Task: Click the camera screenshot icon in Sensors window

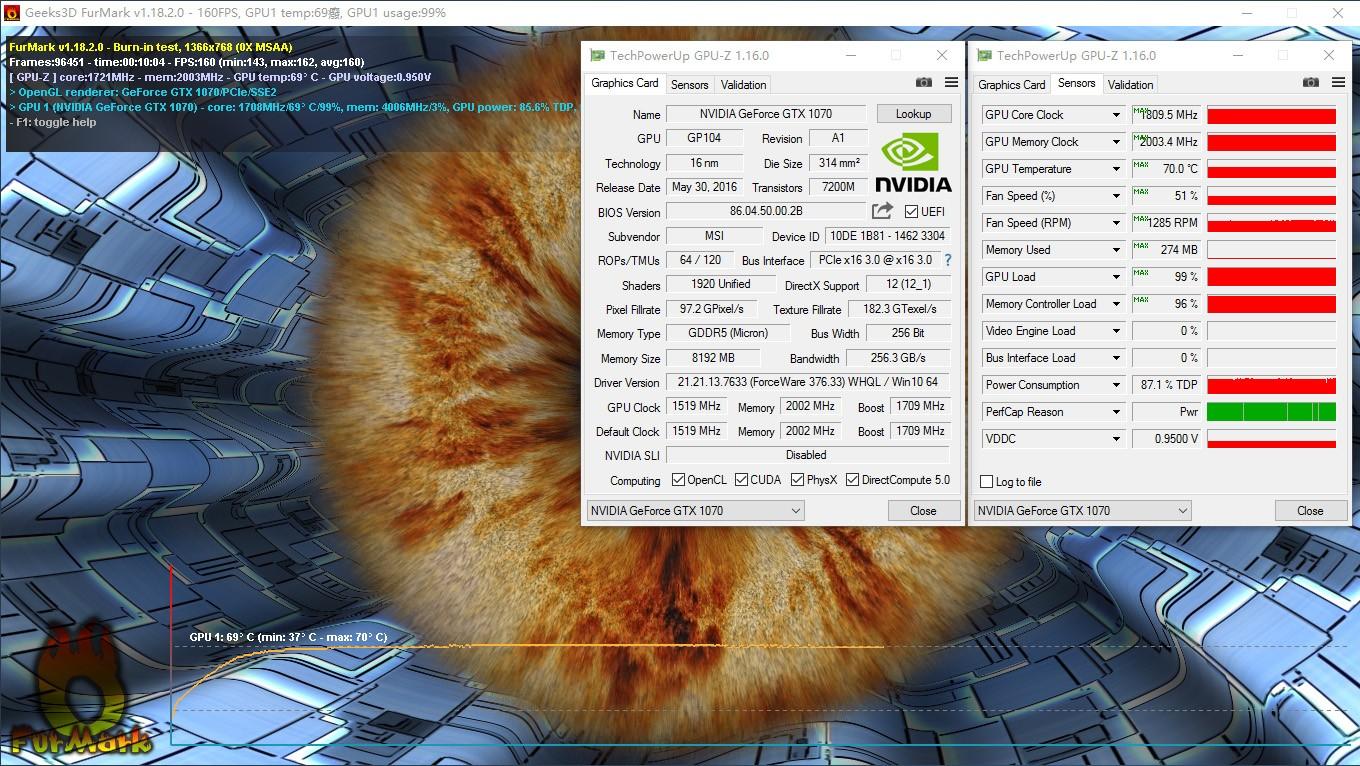Action: click(1310, 83)
